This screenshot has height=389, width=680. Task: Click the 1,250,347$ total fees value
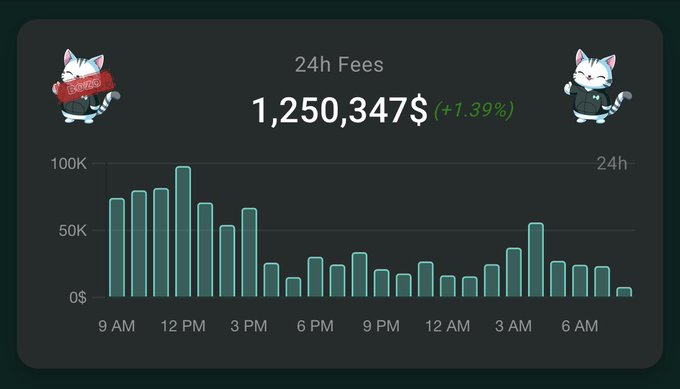pos(340,111)
